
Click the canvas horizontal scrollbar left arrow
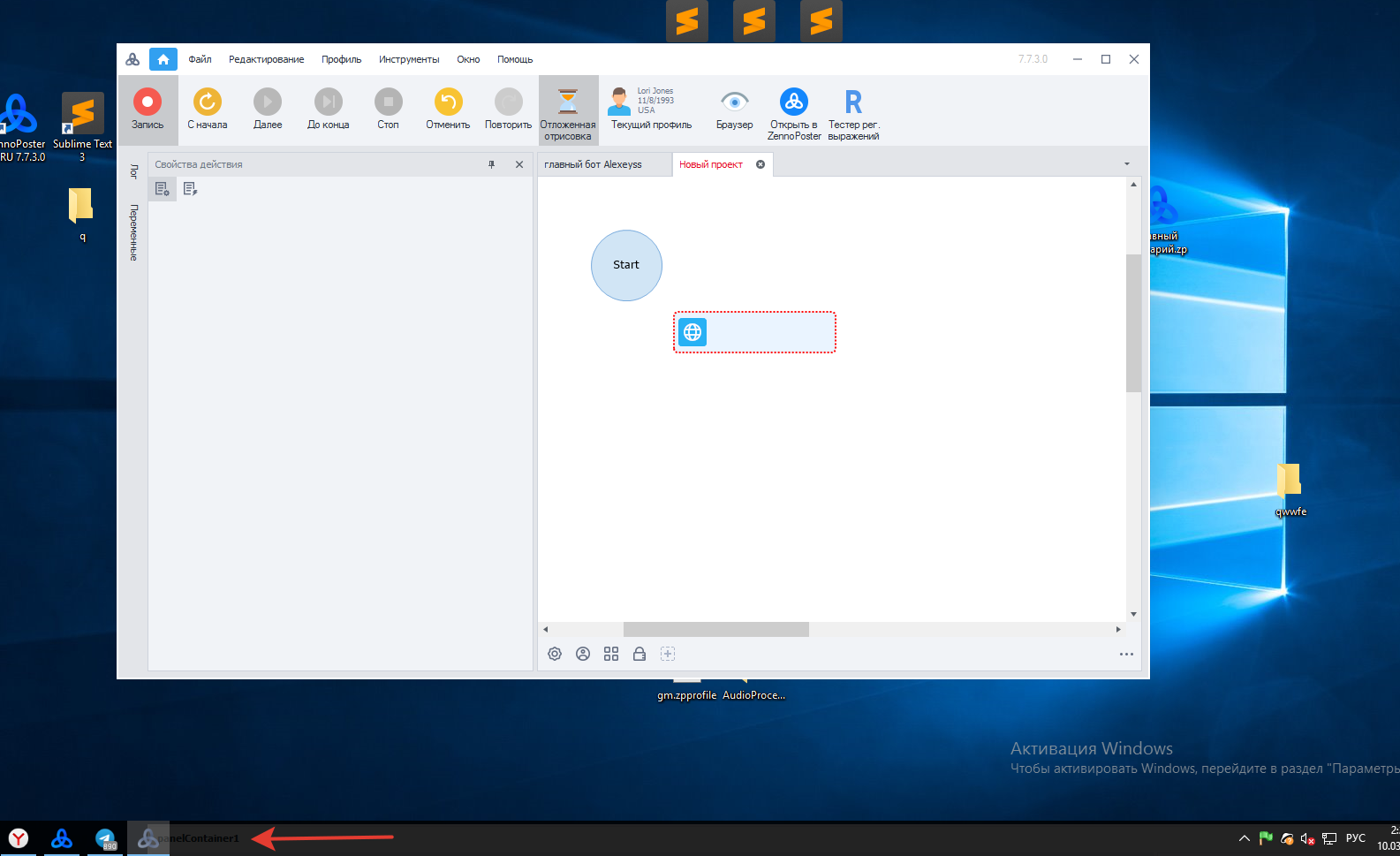pyautogui.click(x=546, y=629)
